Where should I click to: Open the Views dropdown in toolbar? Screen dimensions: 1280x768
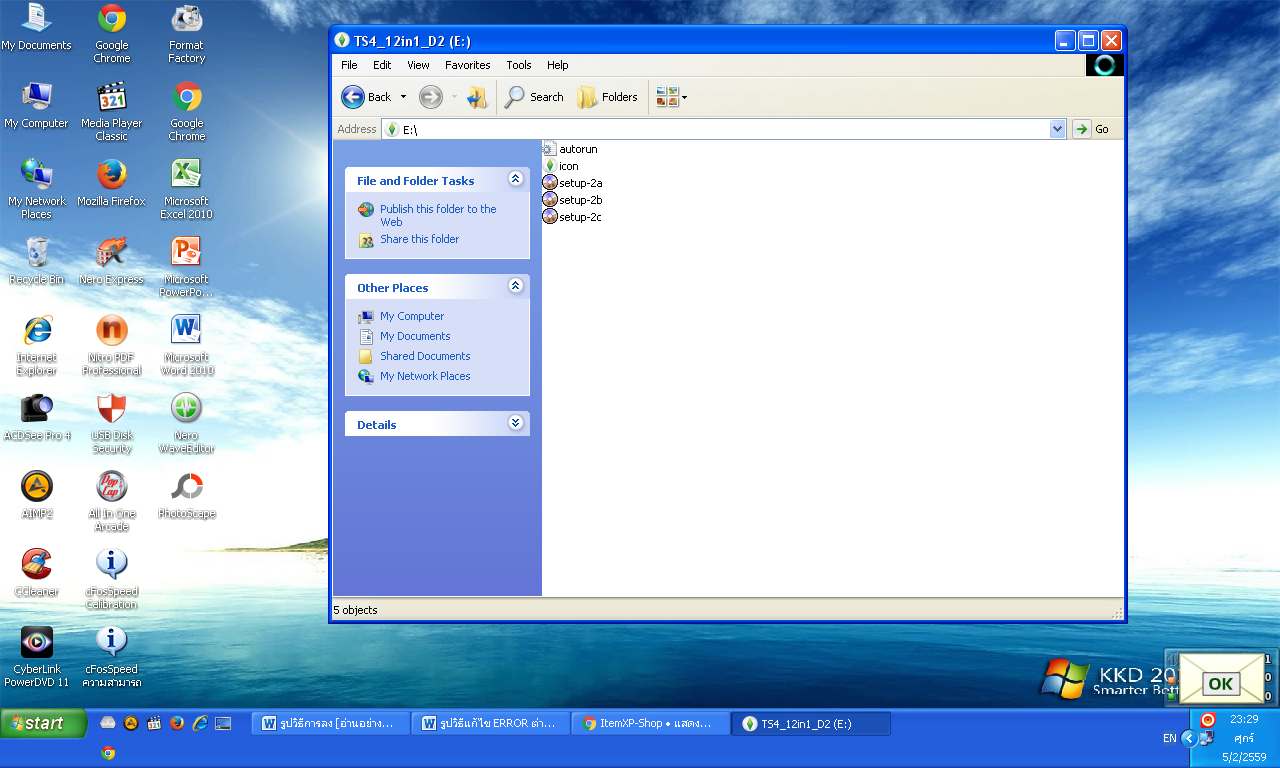671,97
